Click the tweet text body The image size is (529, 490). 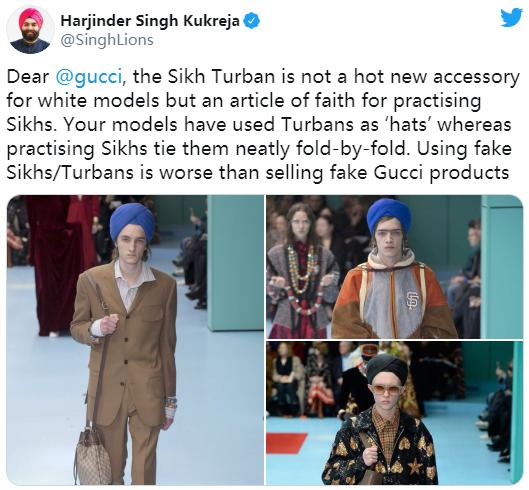(263, 125)
